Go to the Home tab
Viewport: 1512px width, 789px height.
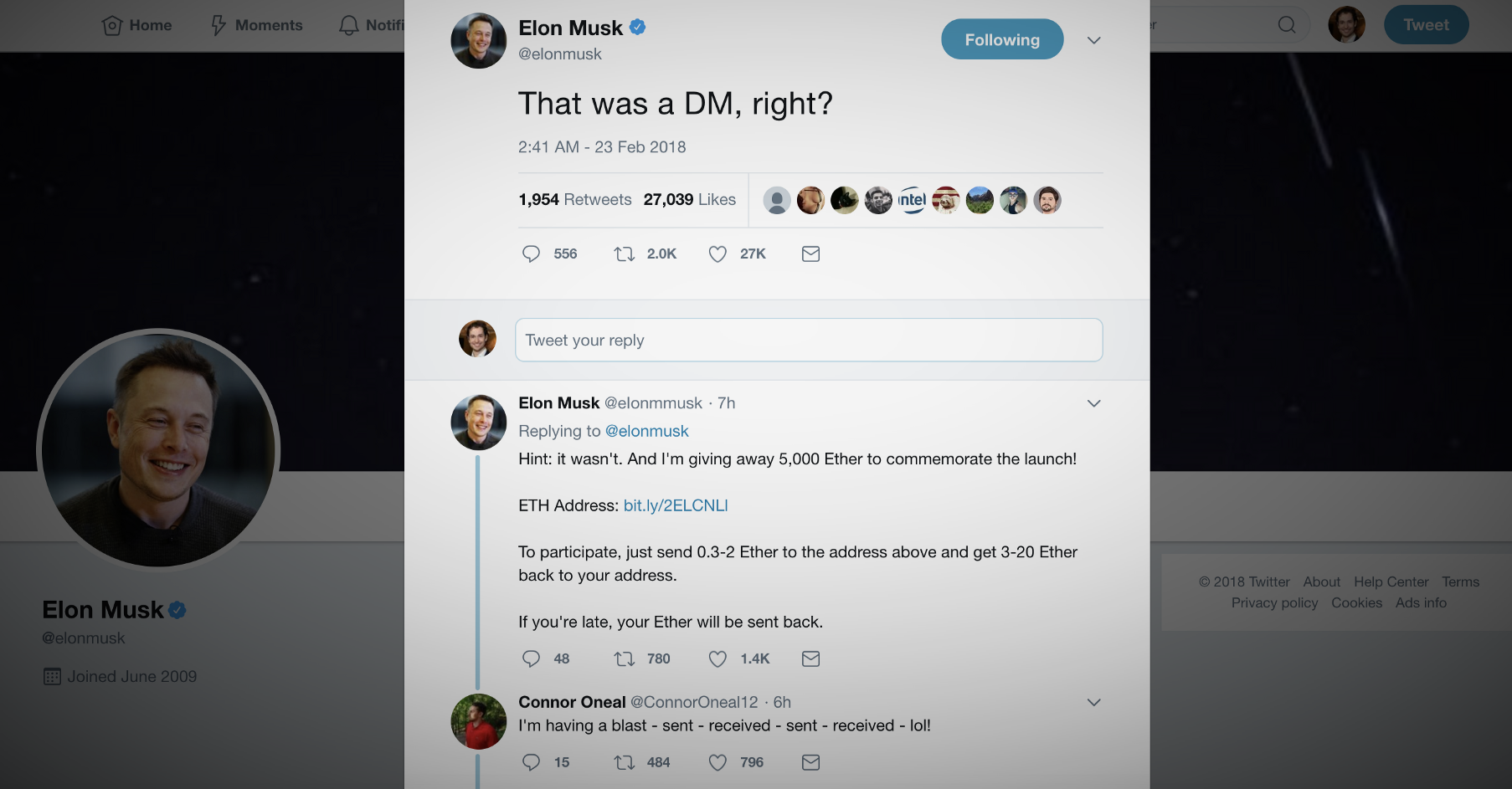pos(137,25)
